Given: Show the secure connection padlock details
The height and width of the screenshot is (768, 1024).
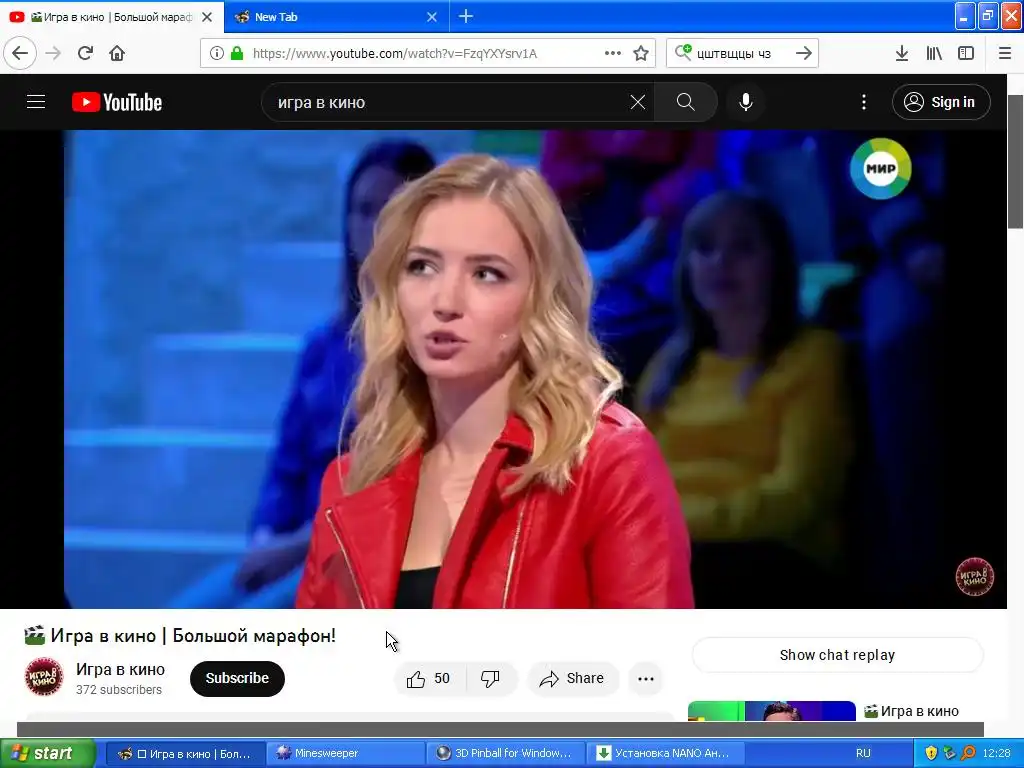Looking at the screenshot, I should coord(237,53).
